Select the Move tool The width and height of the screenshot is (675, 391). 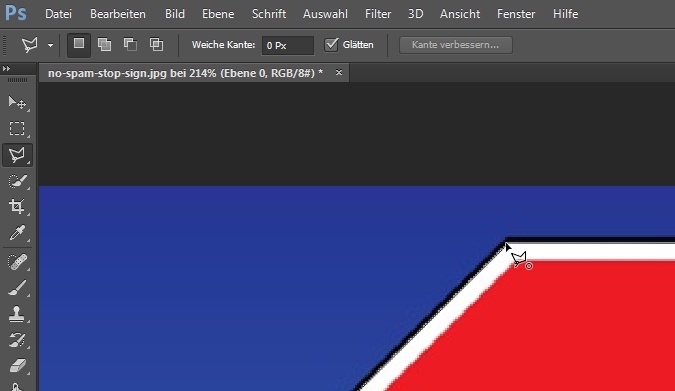tap(17, 103)
